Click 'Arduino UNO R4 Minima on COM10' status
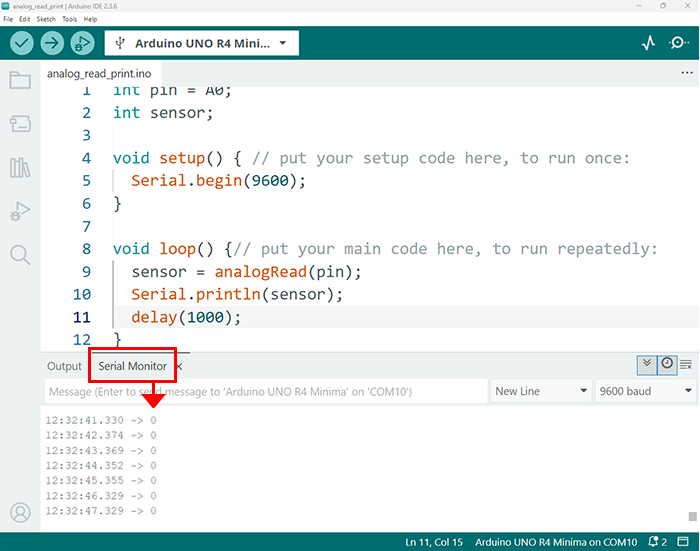This screenshot has height=551, width=700. pos(556,542)
